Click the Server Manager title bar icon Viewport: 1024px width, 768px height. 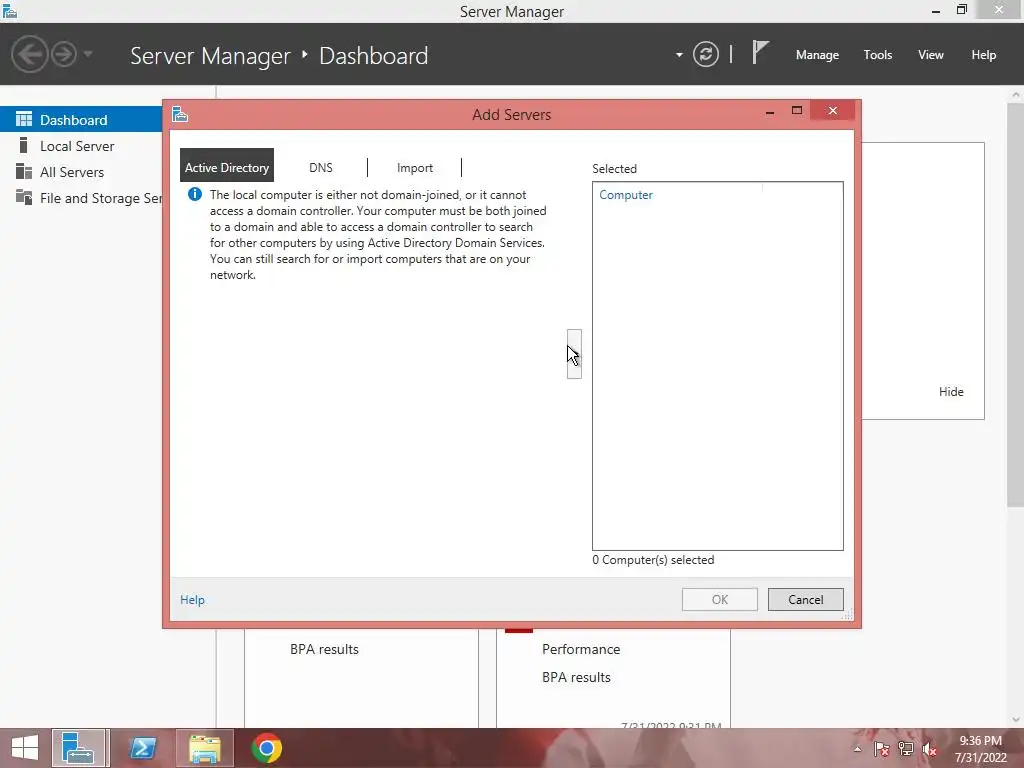pyautogui.click(x=10, y=11)
